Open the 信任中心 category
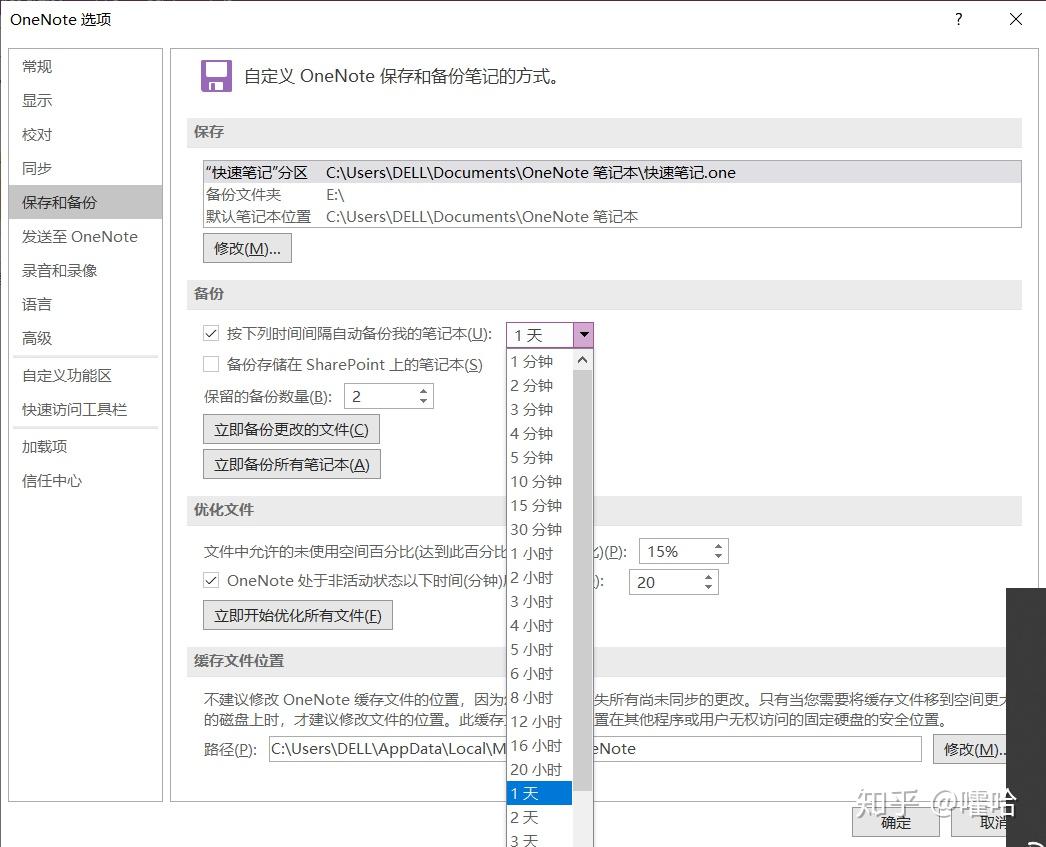 tap(85, 481)
